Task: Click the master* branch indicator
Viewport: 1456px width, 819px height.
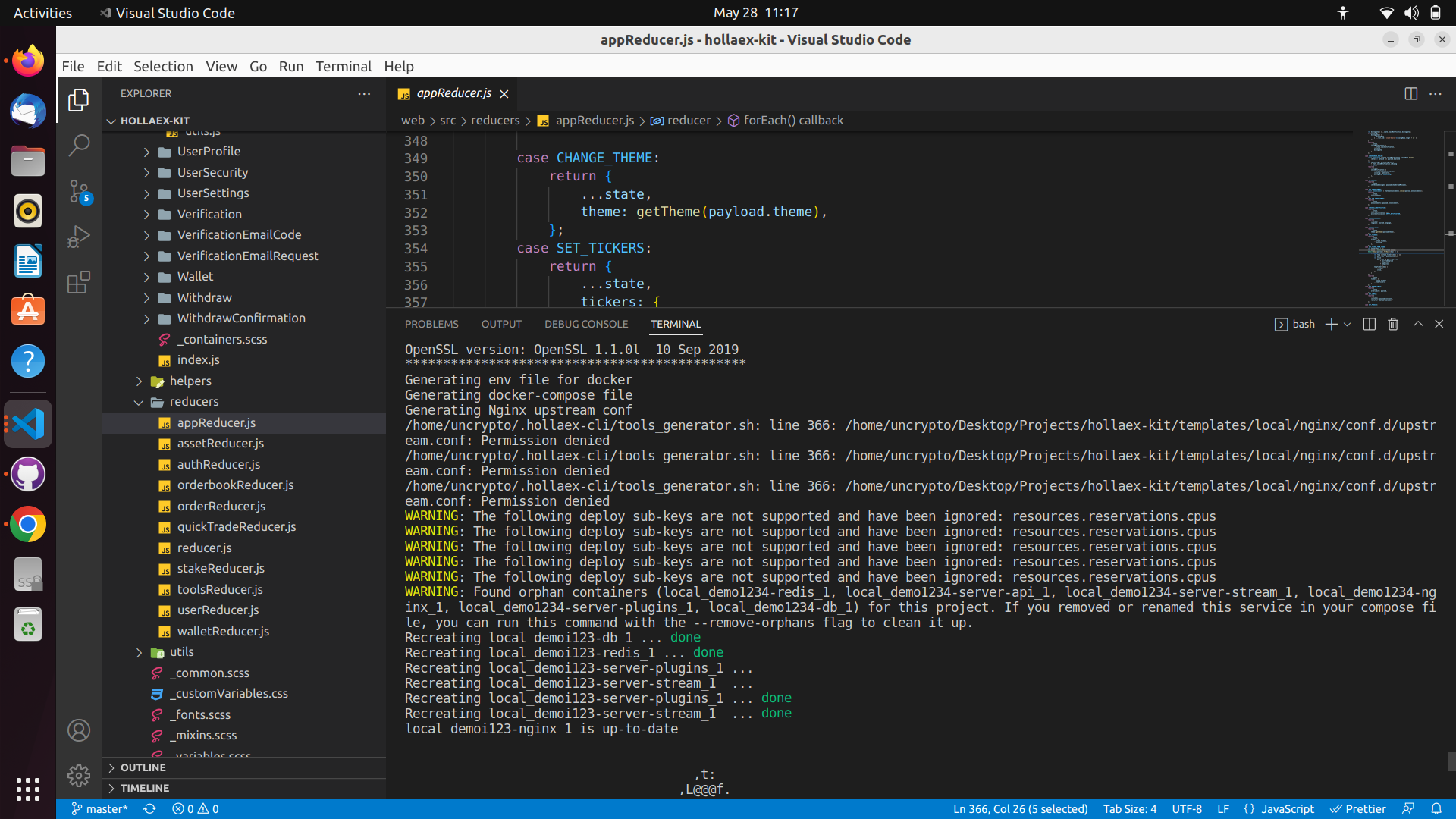Action: point(99,809)
